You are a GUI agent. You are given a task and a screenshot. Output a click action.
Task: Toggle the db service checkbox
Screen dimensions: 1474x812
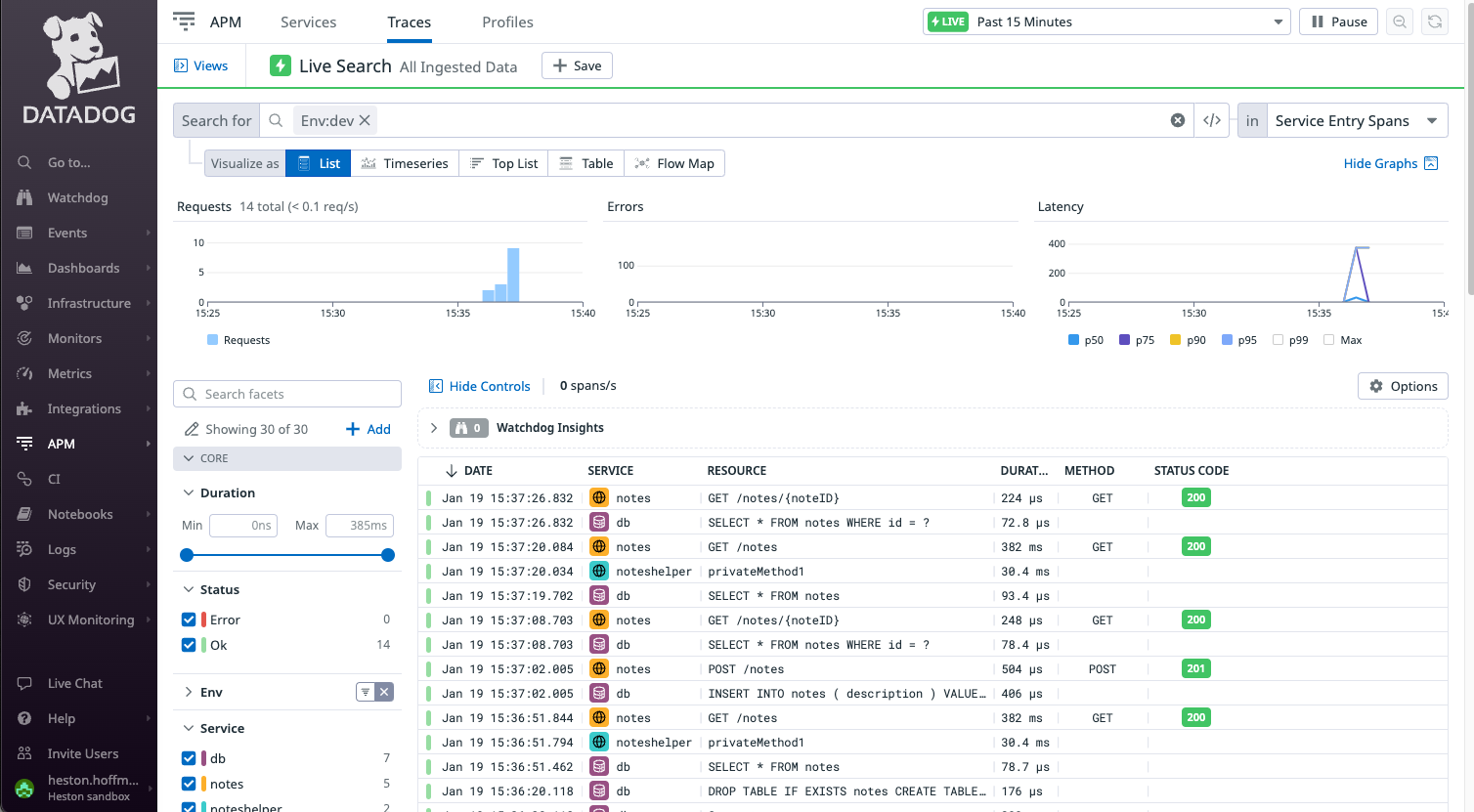click(189, 758)
